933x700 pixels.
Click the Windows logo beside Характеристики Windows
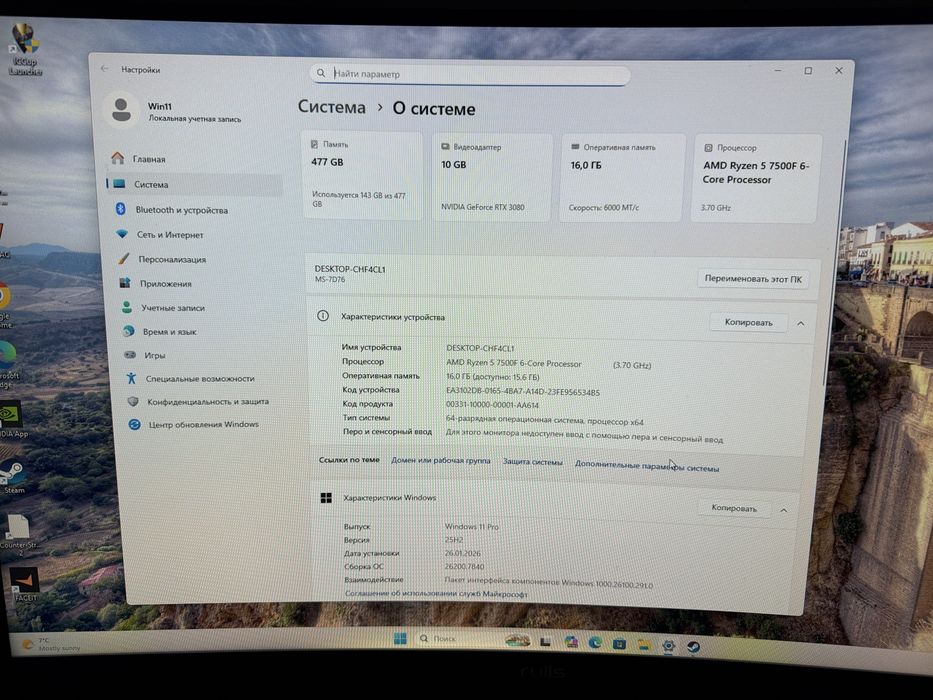click(x=326, y=498)
